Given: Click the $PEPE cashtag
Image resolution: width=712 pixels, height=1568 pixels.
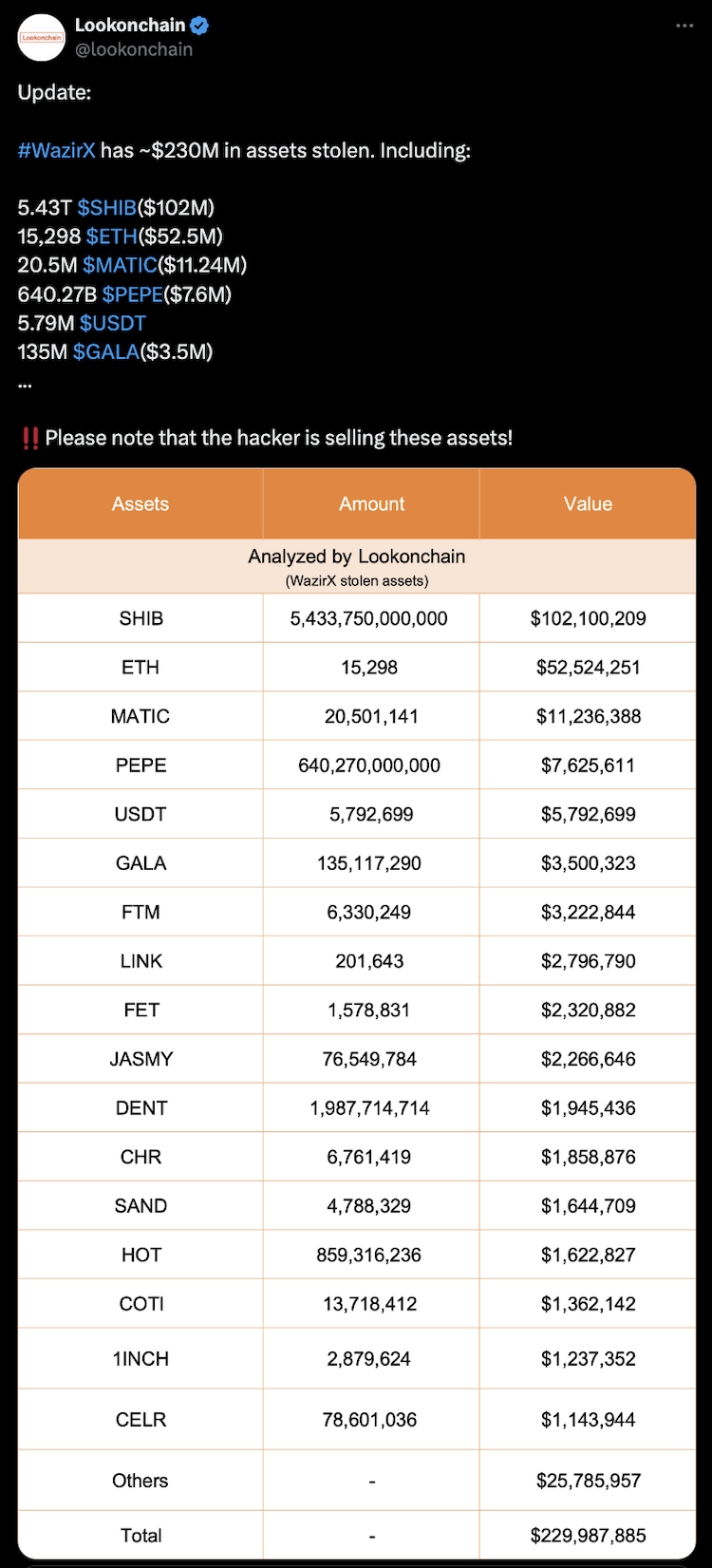Looking at the screenshot, I should [132, 294].
